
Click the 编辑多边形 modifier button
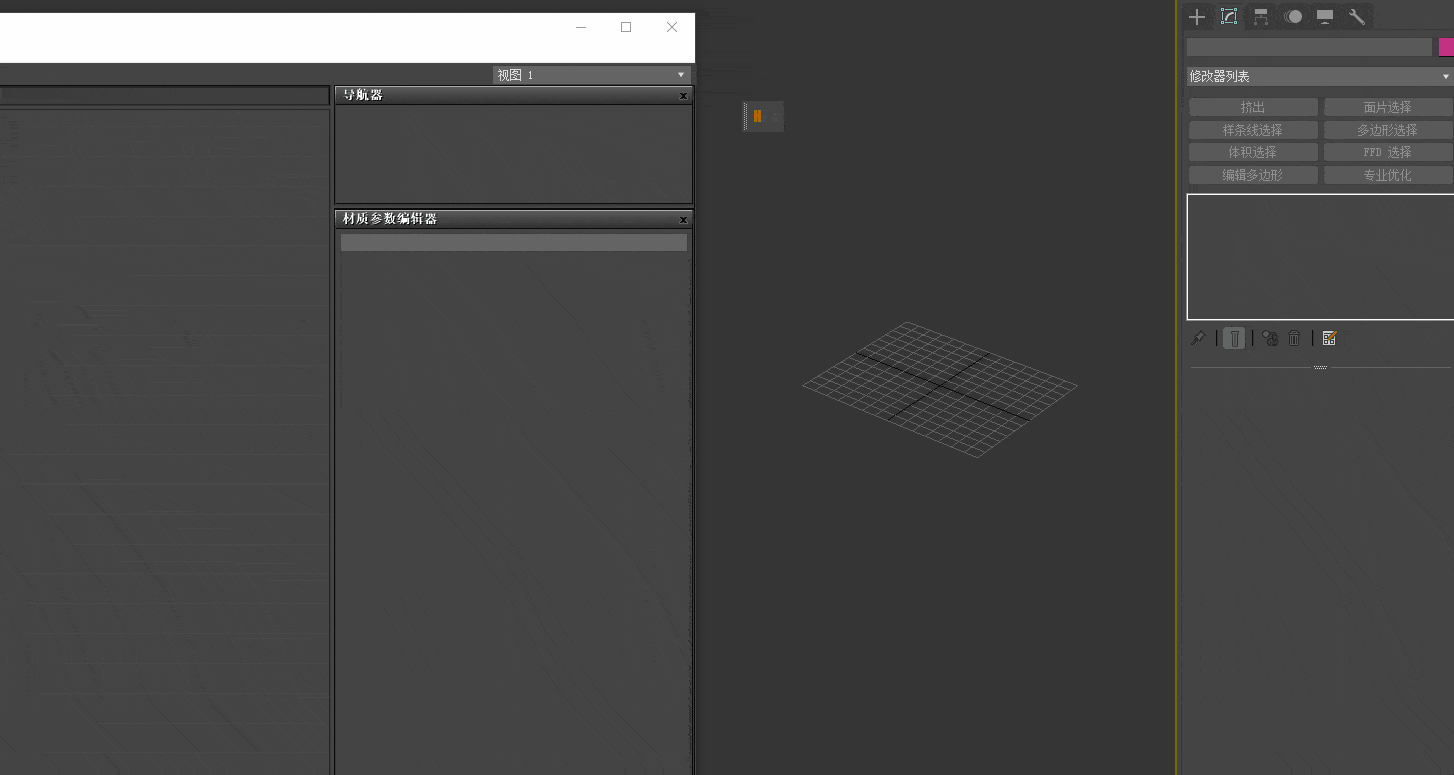pos(1253,175)
